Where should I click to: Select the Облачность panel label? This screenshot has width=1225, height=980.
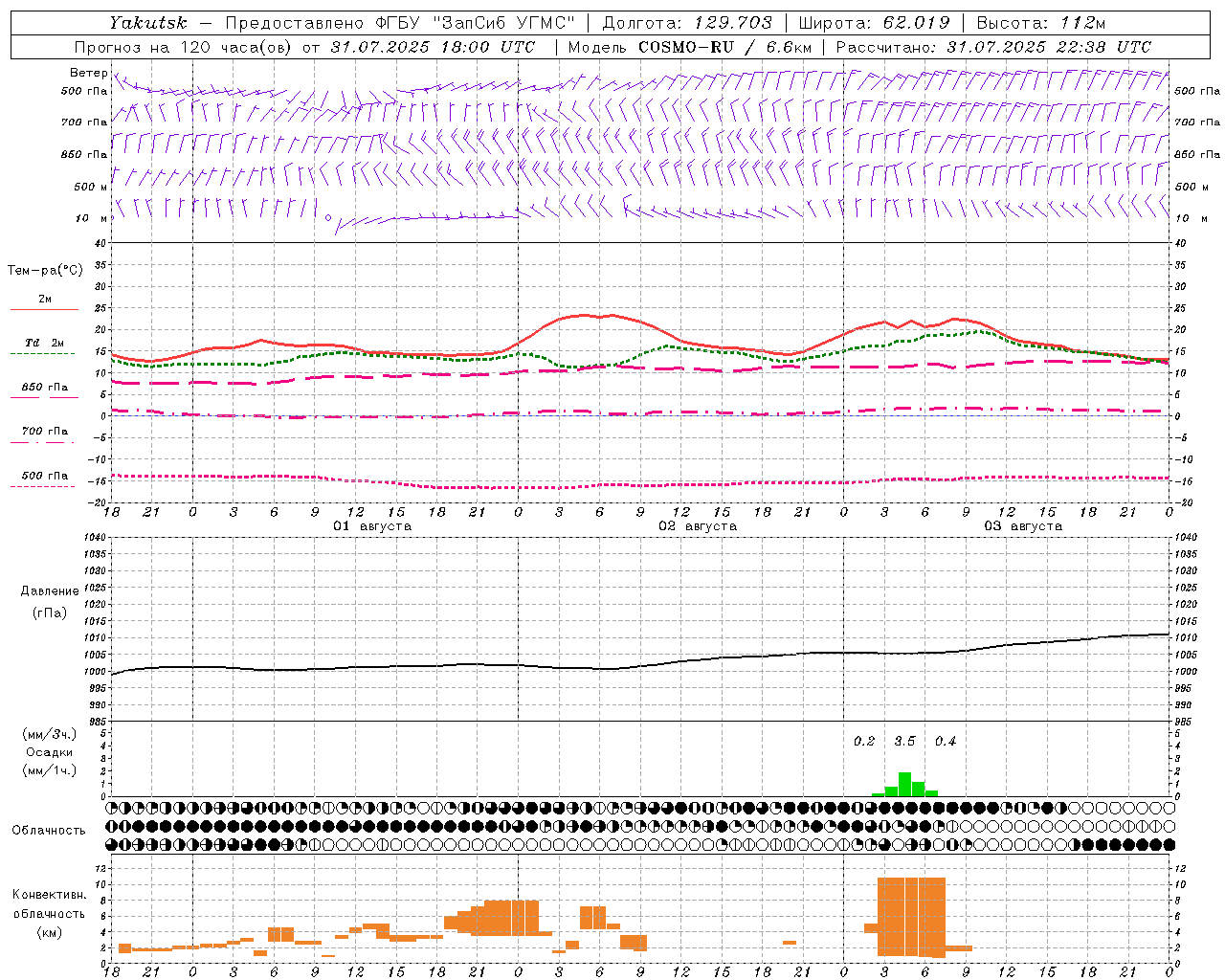click(x=49, y=830)
